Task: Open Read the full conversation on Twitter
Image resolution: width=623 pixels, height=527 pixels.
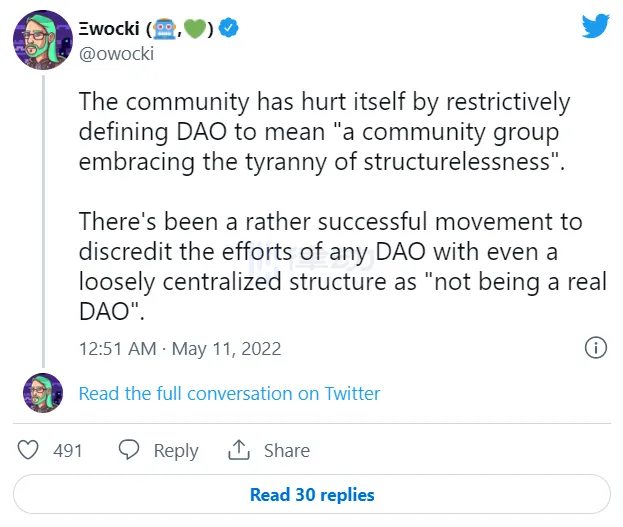Action: [x=229, y=393]
